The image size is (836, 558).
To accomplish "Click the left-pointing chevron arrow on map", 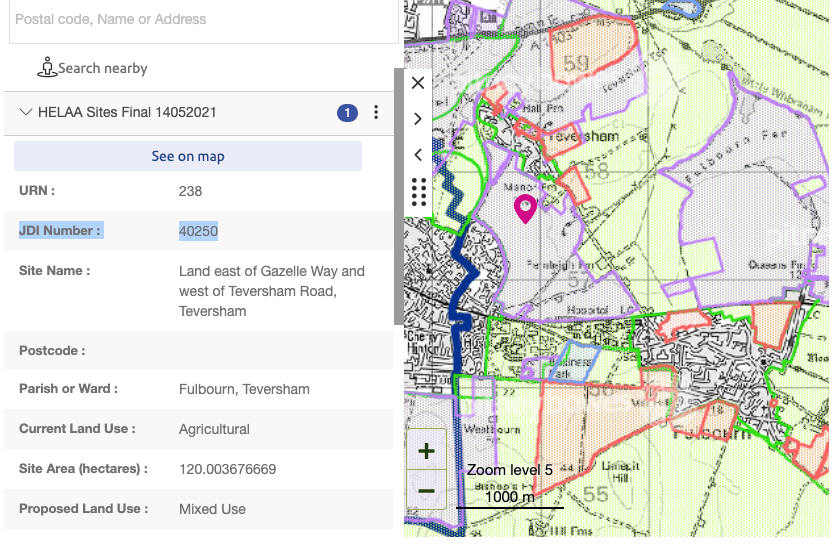I will [418, 155].
